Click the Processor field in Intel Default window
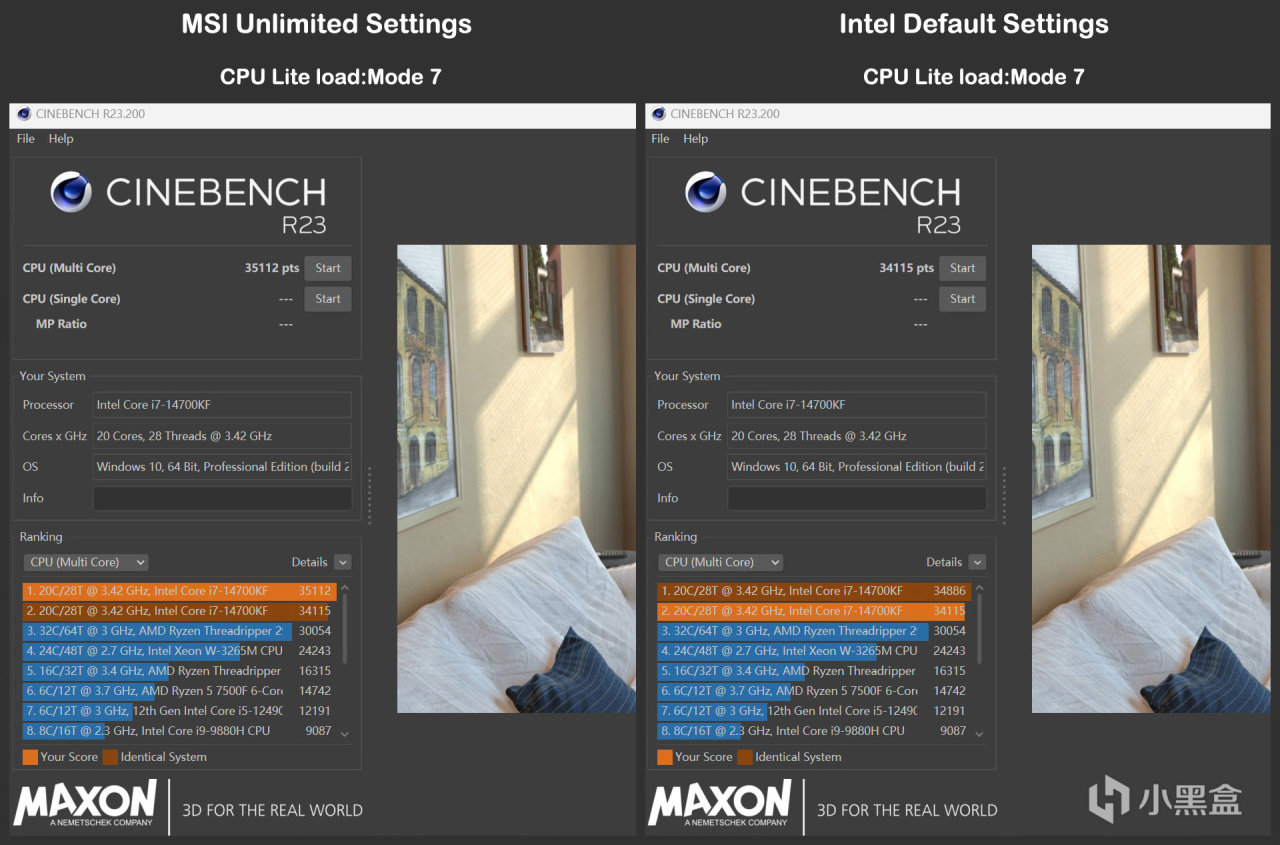 tap(857, 405)
